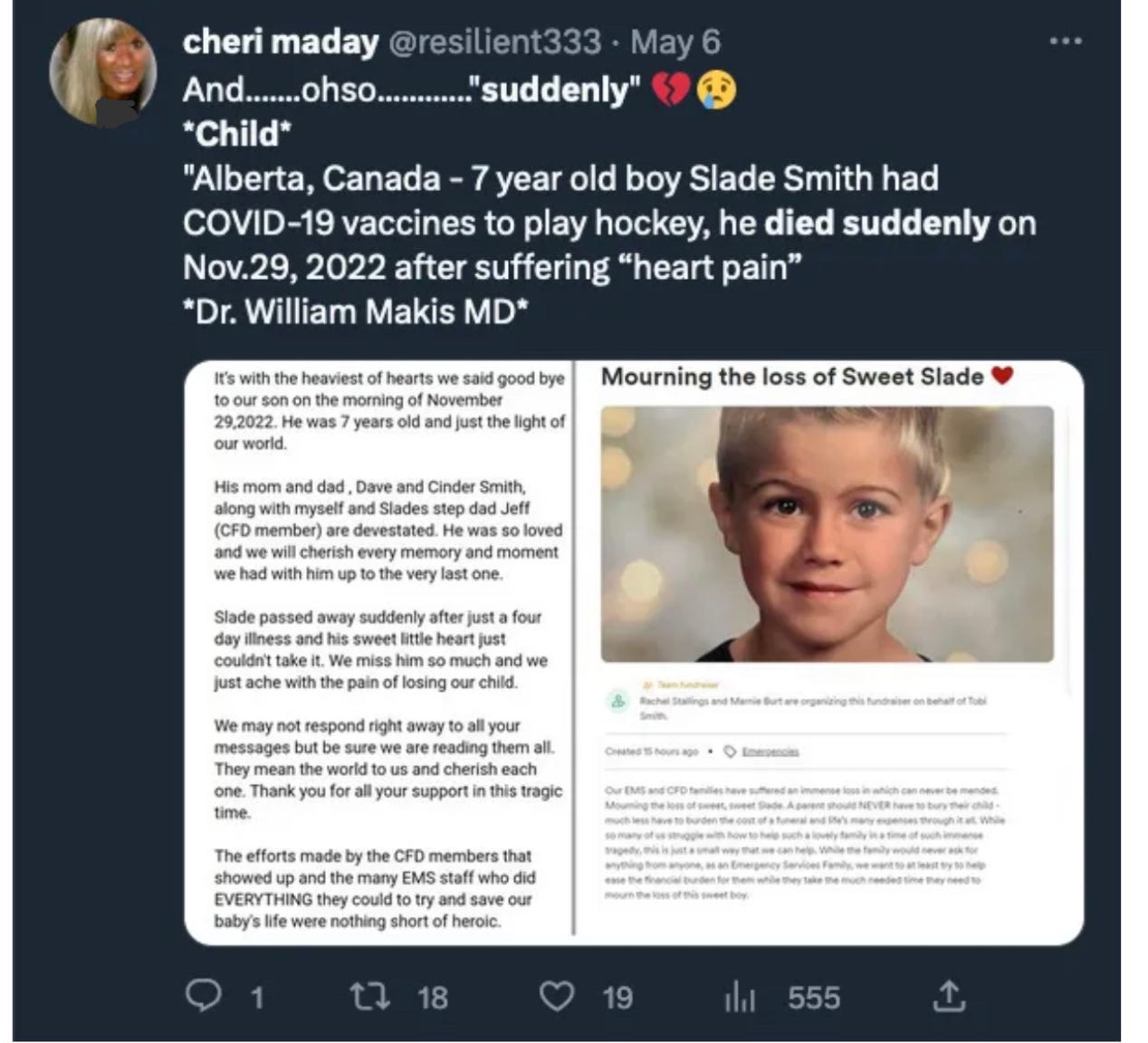The image size is (1148, 1043).
Task: Share tweet via the upload arrow icon
Action: (948, 996)
